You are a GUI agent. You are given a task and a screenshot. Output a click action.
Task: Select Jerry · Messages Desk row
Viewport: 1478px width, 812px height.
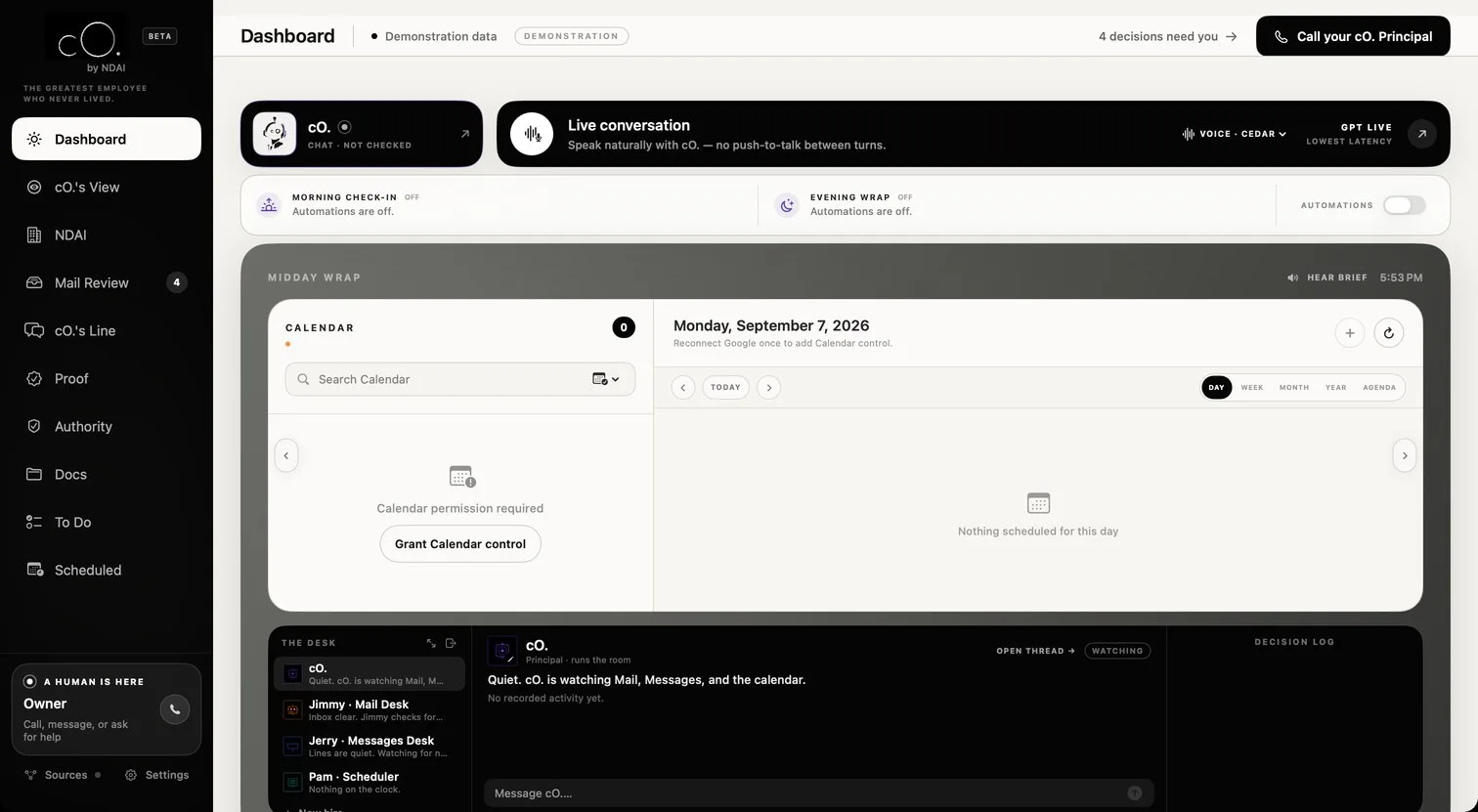(x=369, y=747)
